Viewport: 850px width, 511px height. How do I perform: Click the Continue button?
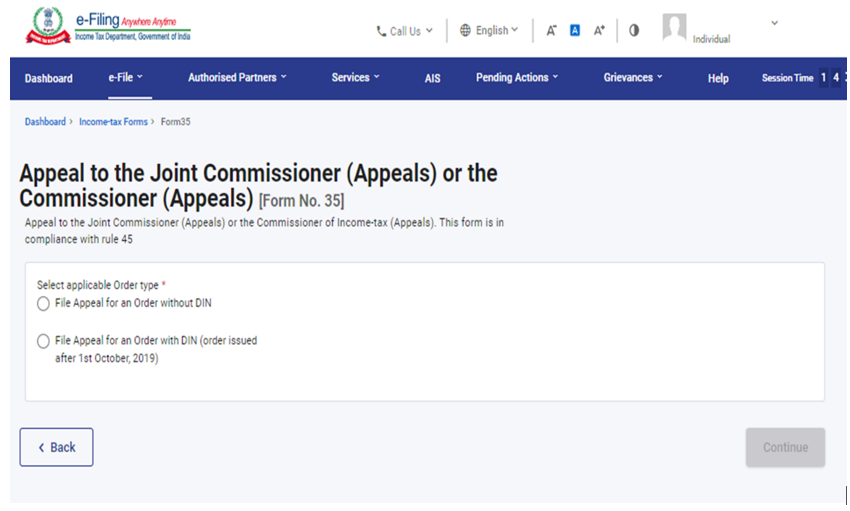coord(785,447)
